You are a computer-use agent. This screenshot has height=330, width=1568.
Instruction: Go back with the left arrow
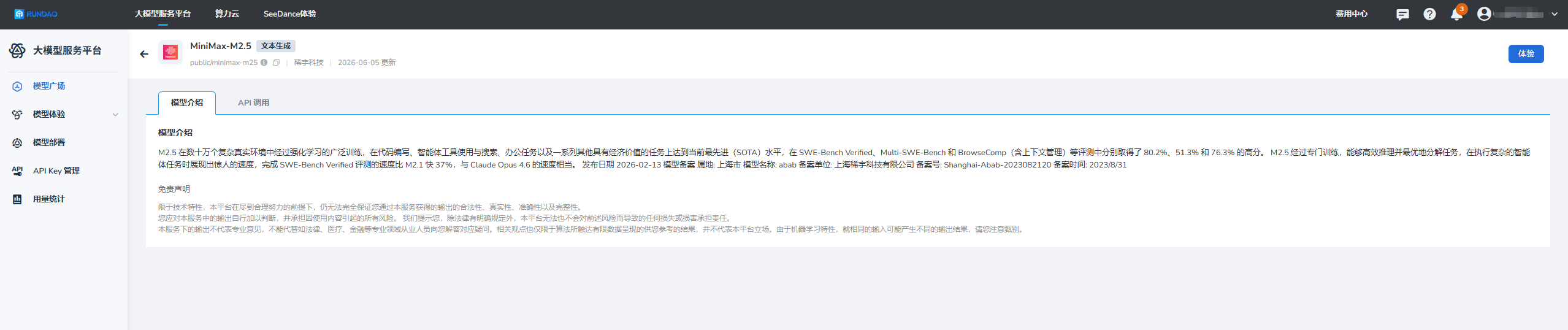point(144,54)
